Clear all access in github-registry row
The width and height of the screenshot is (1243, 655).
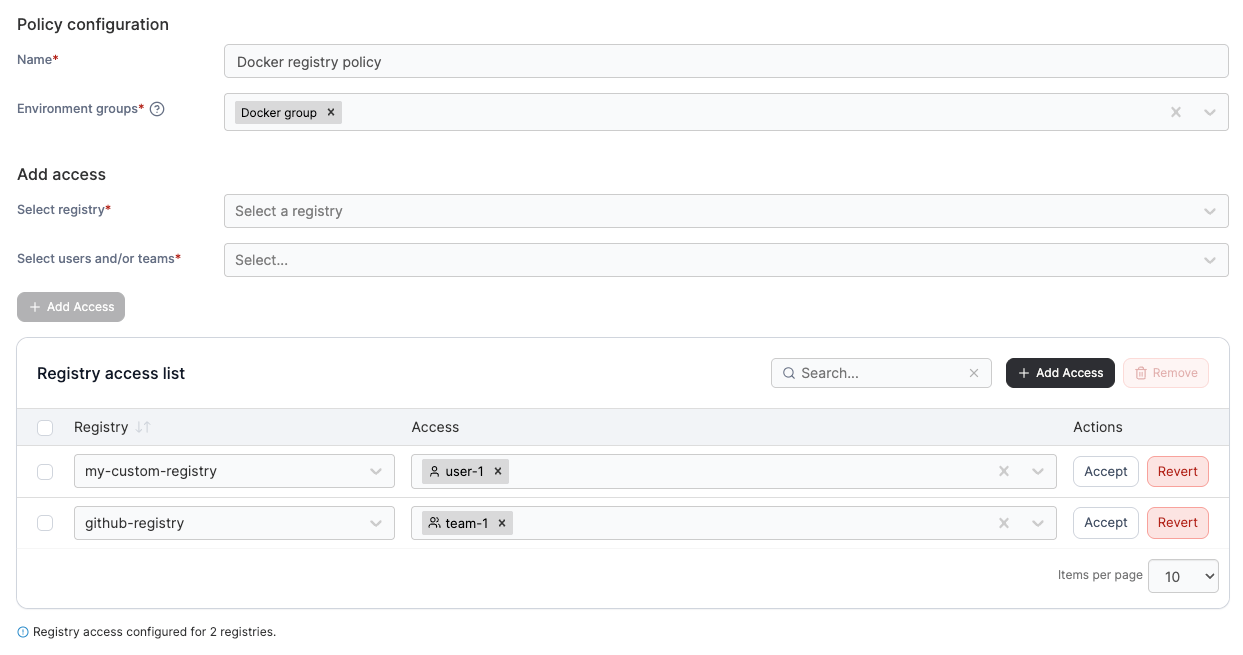(1004, 523)
